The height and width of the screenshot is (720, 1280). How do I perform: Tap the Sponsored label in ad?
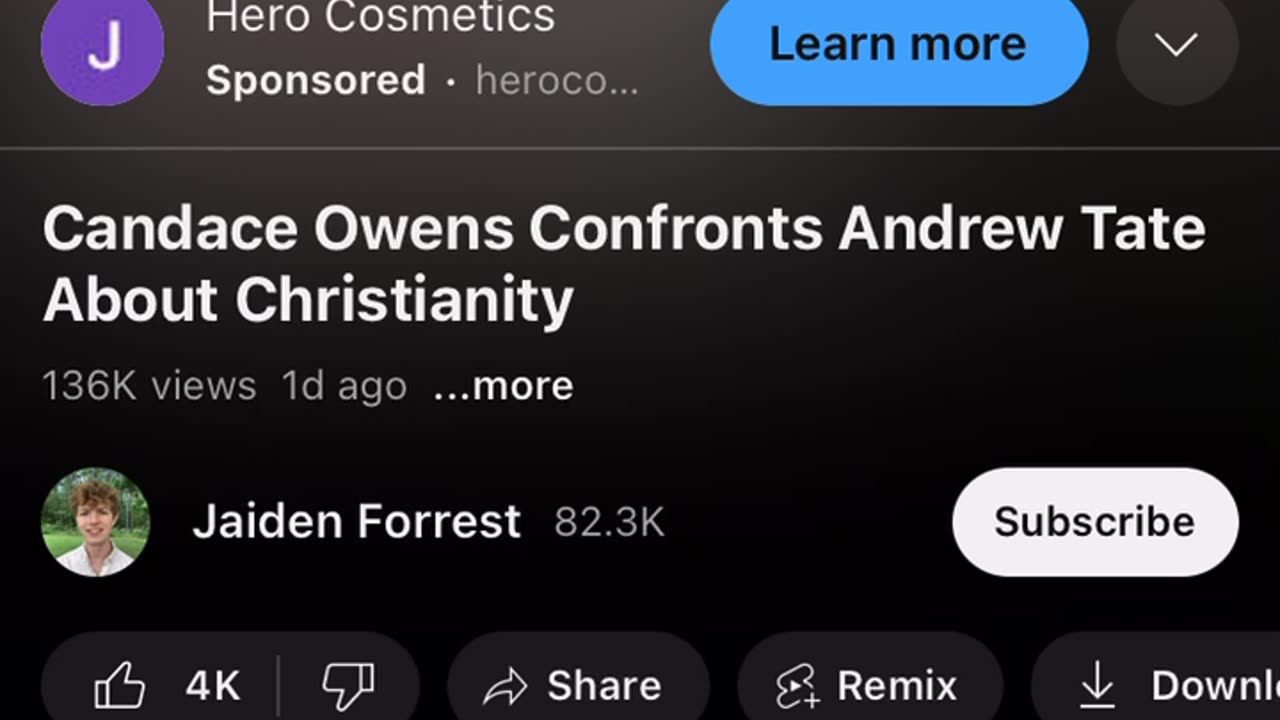(x=316, y=81)
